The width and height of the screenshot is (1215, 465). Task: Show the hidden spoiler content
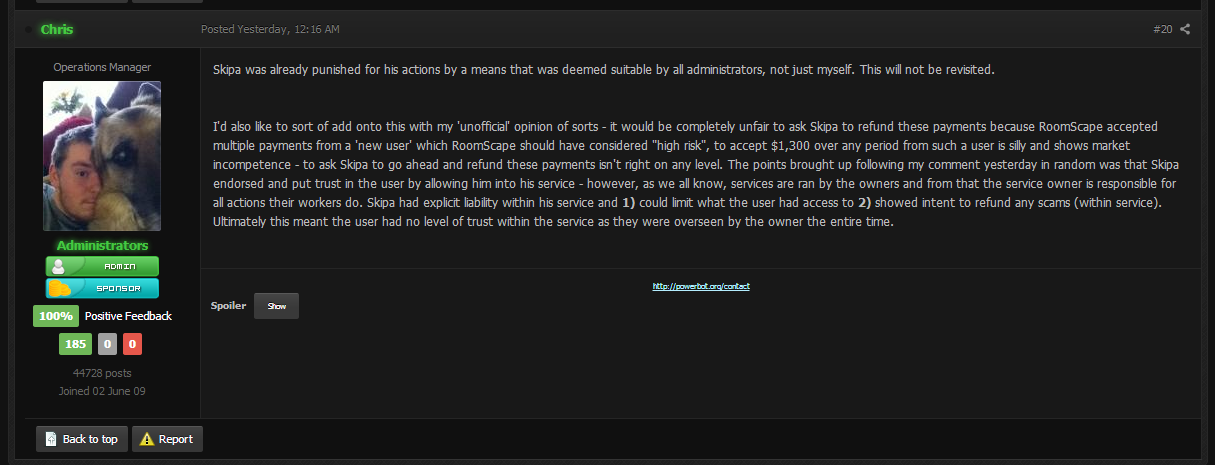point(276,306)
